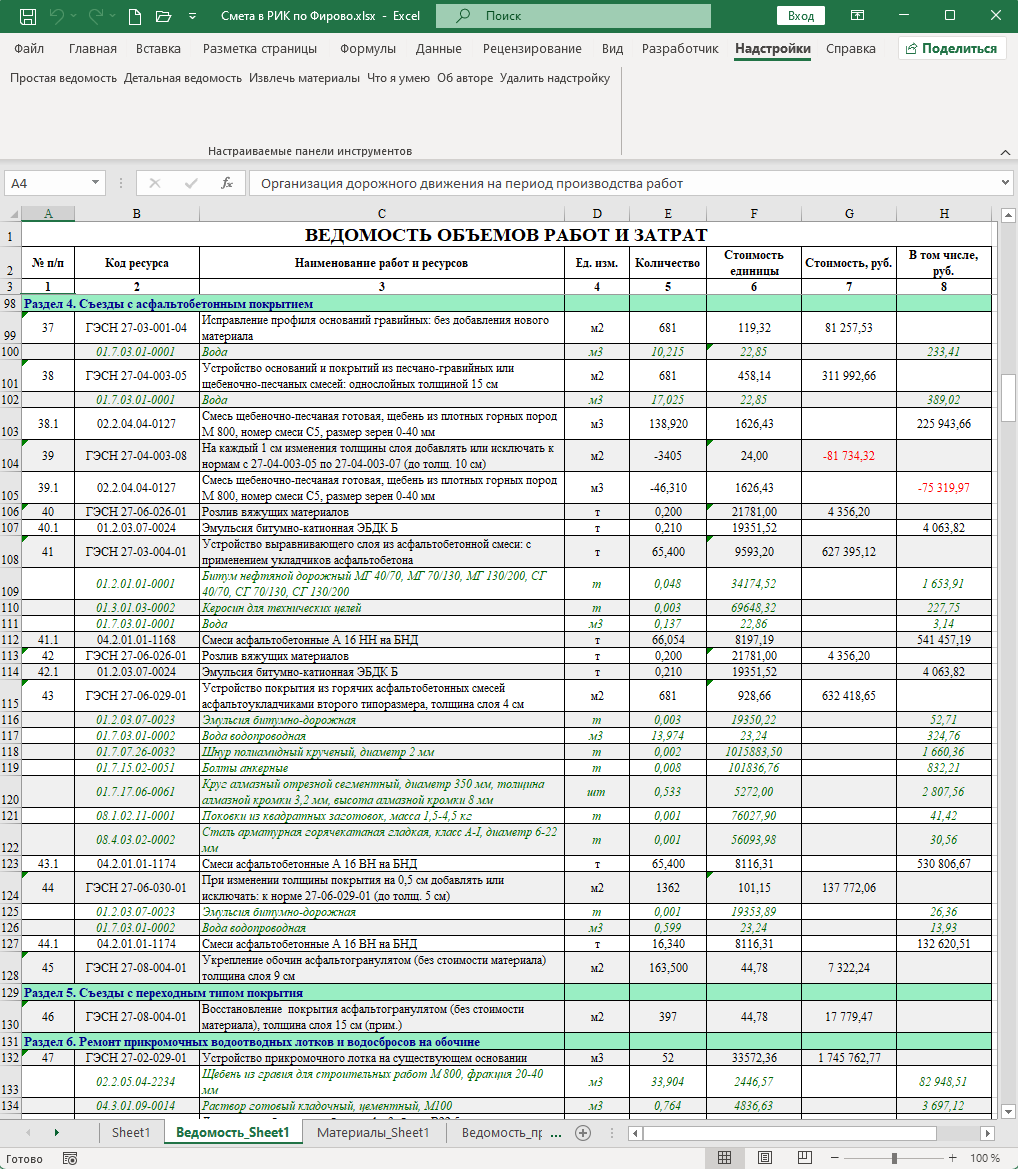The width and height of the screenshot is (1018, 1169).
Task: Switch to the Материалы_Sheet1 sheet tab
Action: click(373, 1132)
